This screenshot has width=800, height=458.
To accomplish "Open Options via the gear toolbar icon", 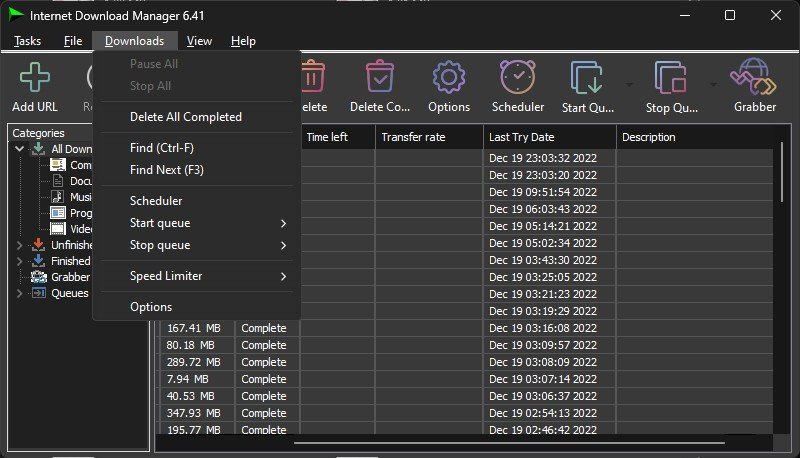I will [x=448, y=78].
